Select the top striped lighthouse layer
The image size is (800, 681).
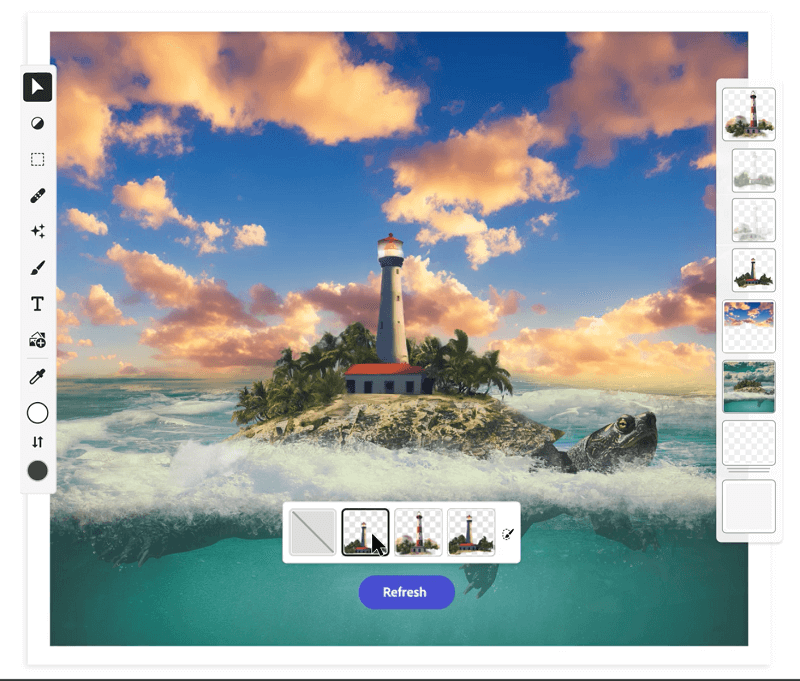click(748, 114)
